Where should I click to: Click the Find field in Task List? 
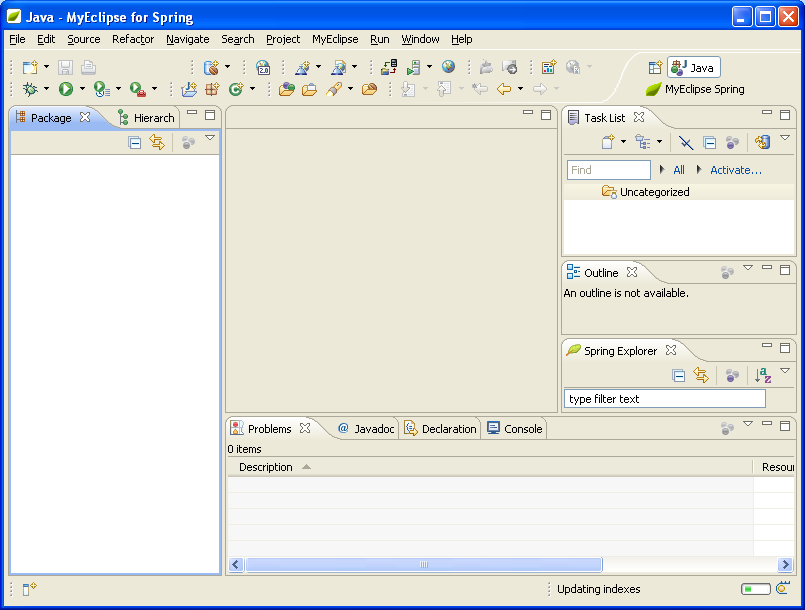608,170
